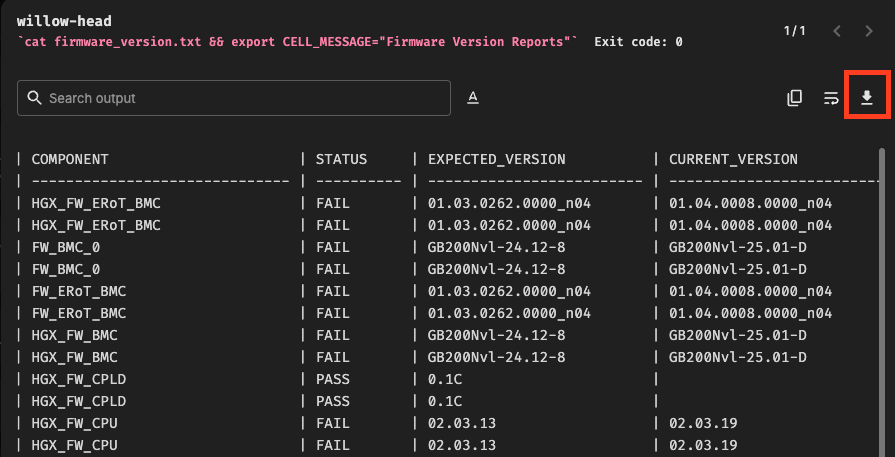This screenshot has height=457, width=895.
Task: Click PASS status in first HGX_FW_CPLD row
Action: [333, 379]
